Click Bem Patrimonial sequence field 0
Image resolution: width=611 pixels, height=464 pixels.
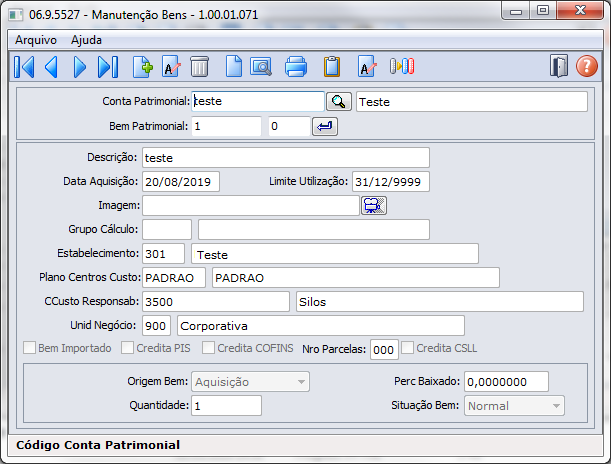289,126
